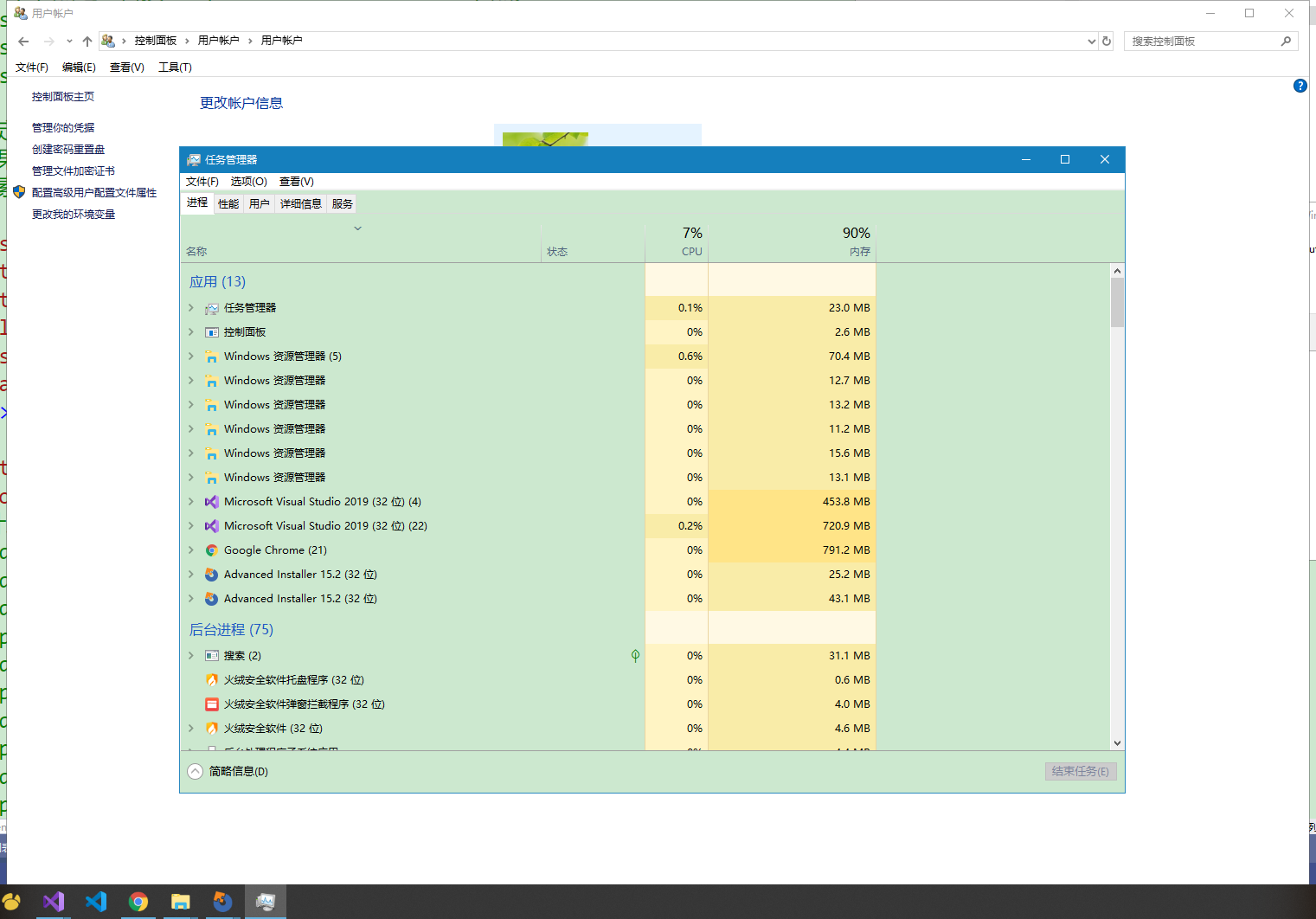This screenshot has height=919, width=1316.
Task: Click the Google Chrome process icon
Action: click(x=211, y=550)
